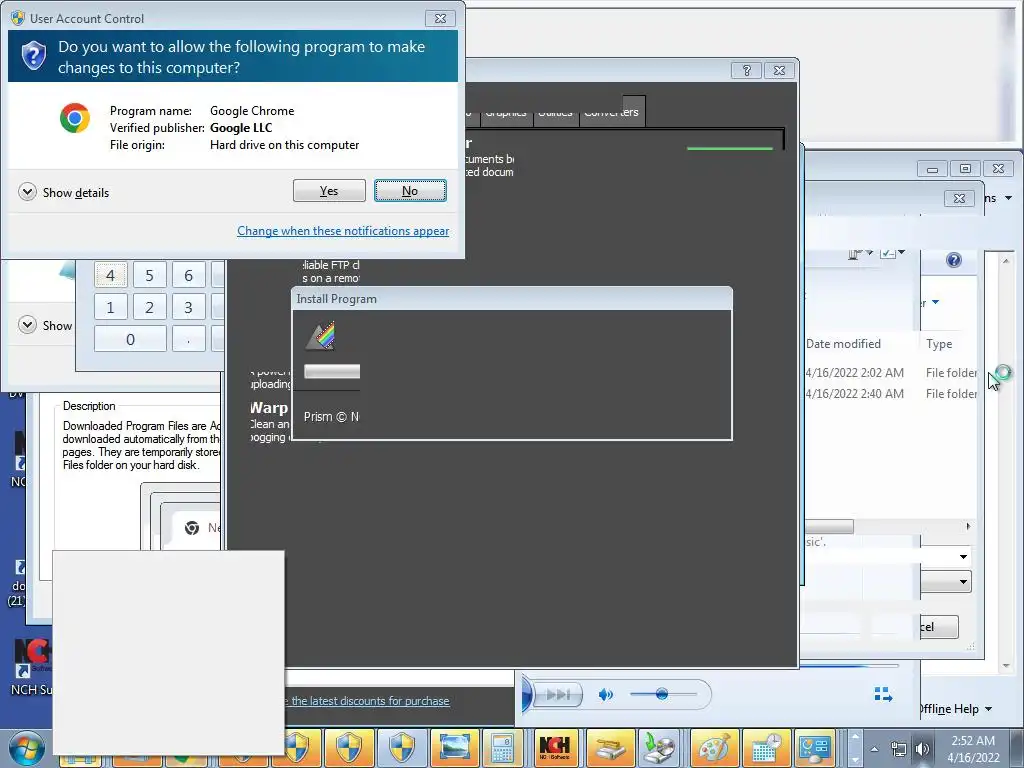1024x768 pixels.
Task: Open the network drive taskbar icon
Action: click(x=609, y=748)
